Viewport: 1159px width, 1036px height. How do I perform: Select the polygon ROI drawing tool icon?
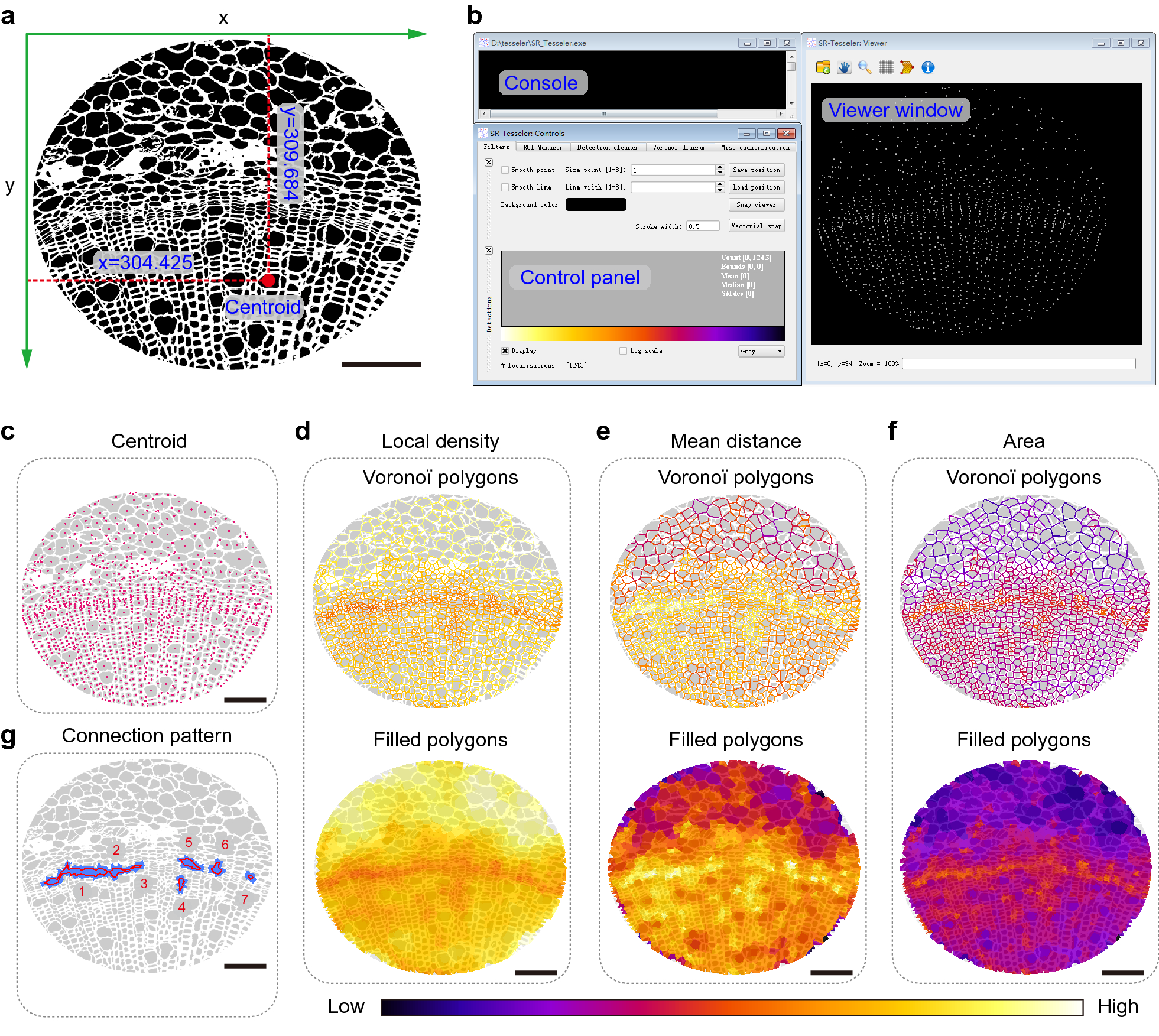coord(907,67)
